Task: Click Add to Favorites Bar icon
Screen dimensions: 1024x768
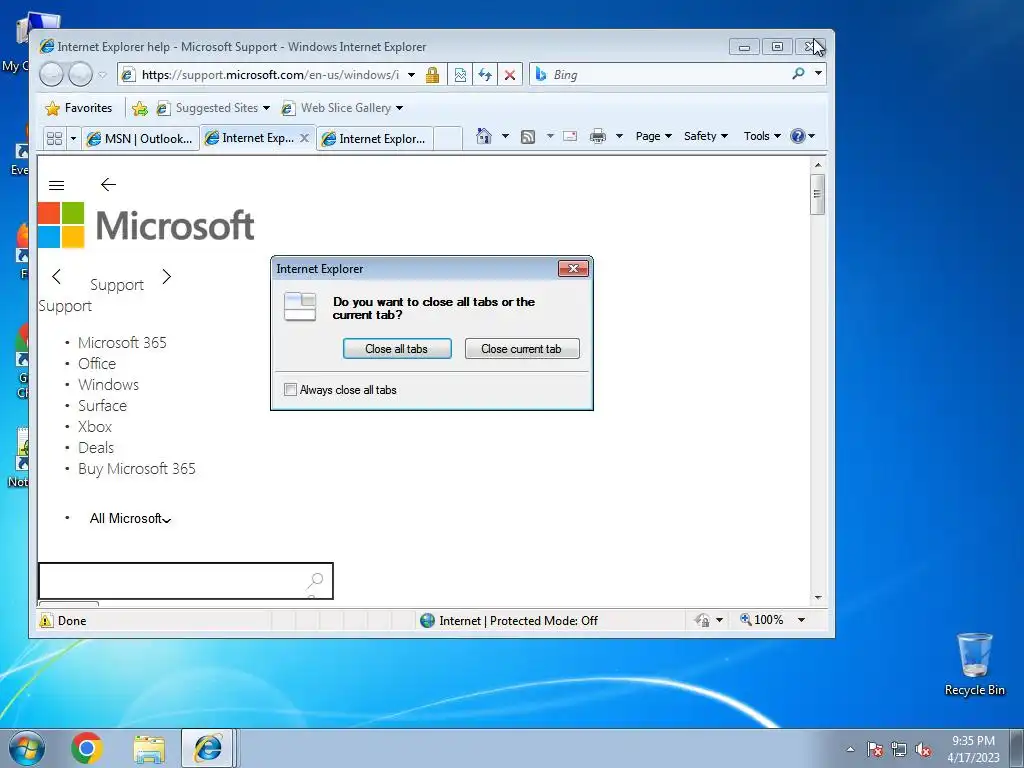Action: [x=140, y=108]
